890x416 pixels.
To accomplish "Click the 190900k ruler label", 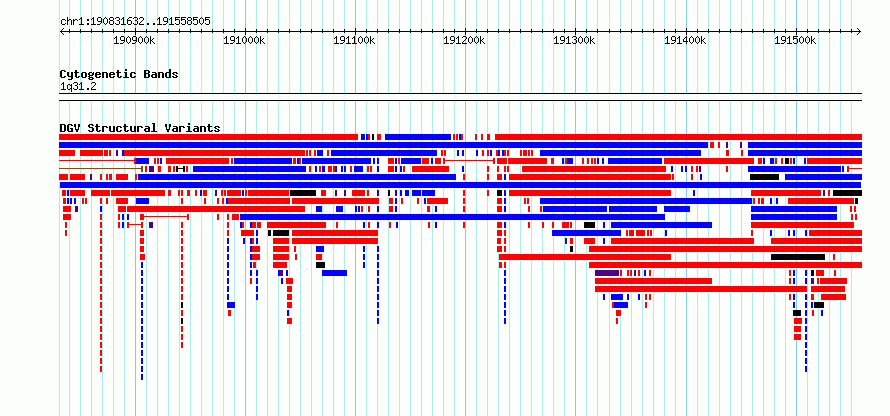I will point(135,40).
